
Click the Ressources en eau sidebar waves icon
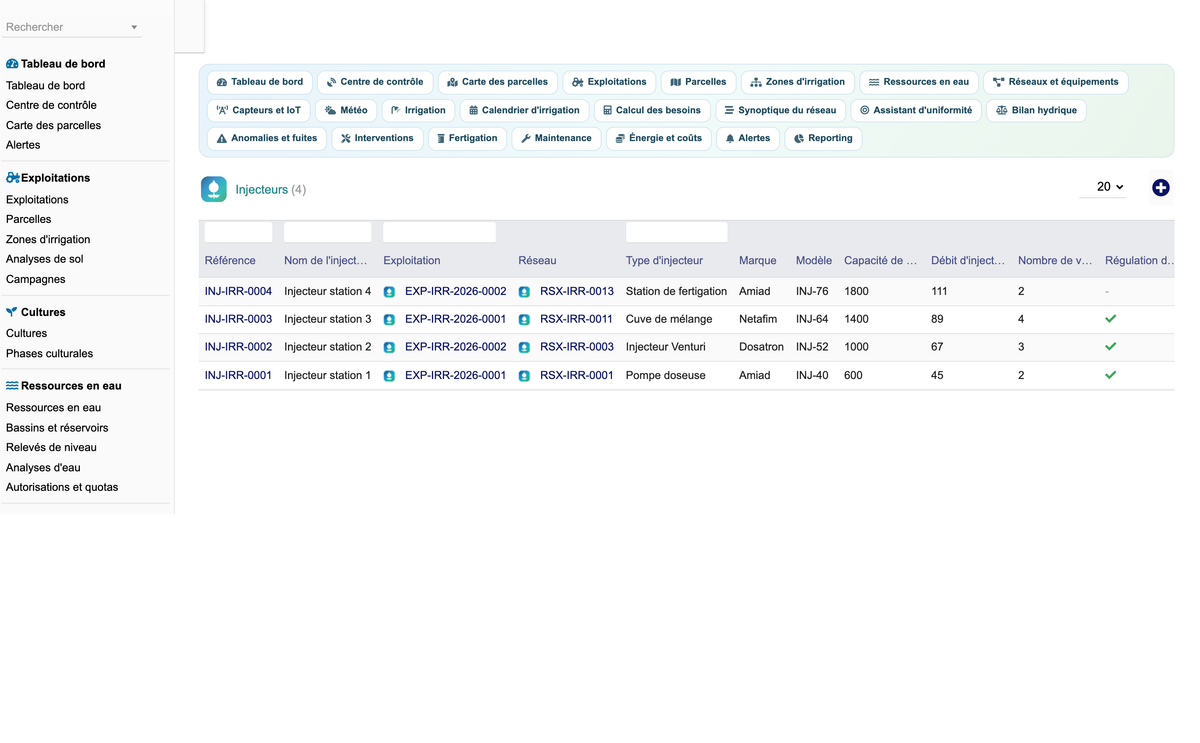(x=12, y=385)
